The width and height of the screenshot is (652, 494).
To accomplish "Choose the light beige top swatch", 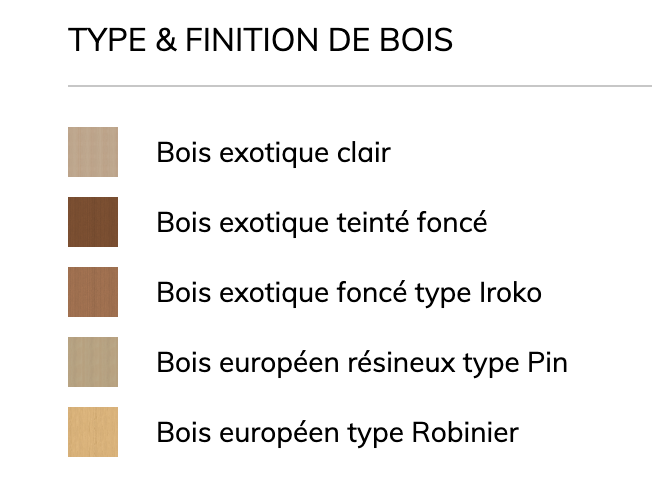I will (x=93, y=152).
